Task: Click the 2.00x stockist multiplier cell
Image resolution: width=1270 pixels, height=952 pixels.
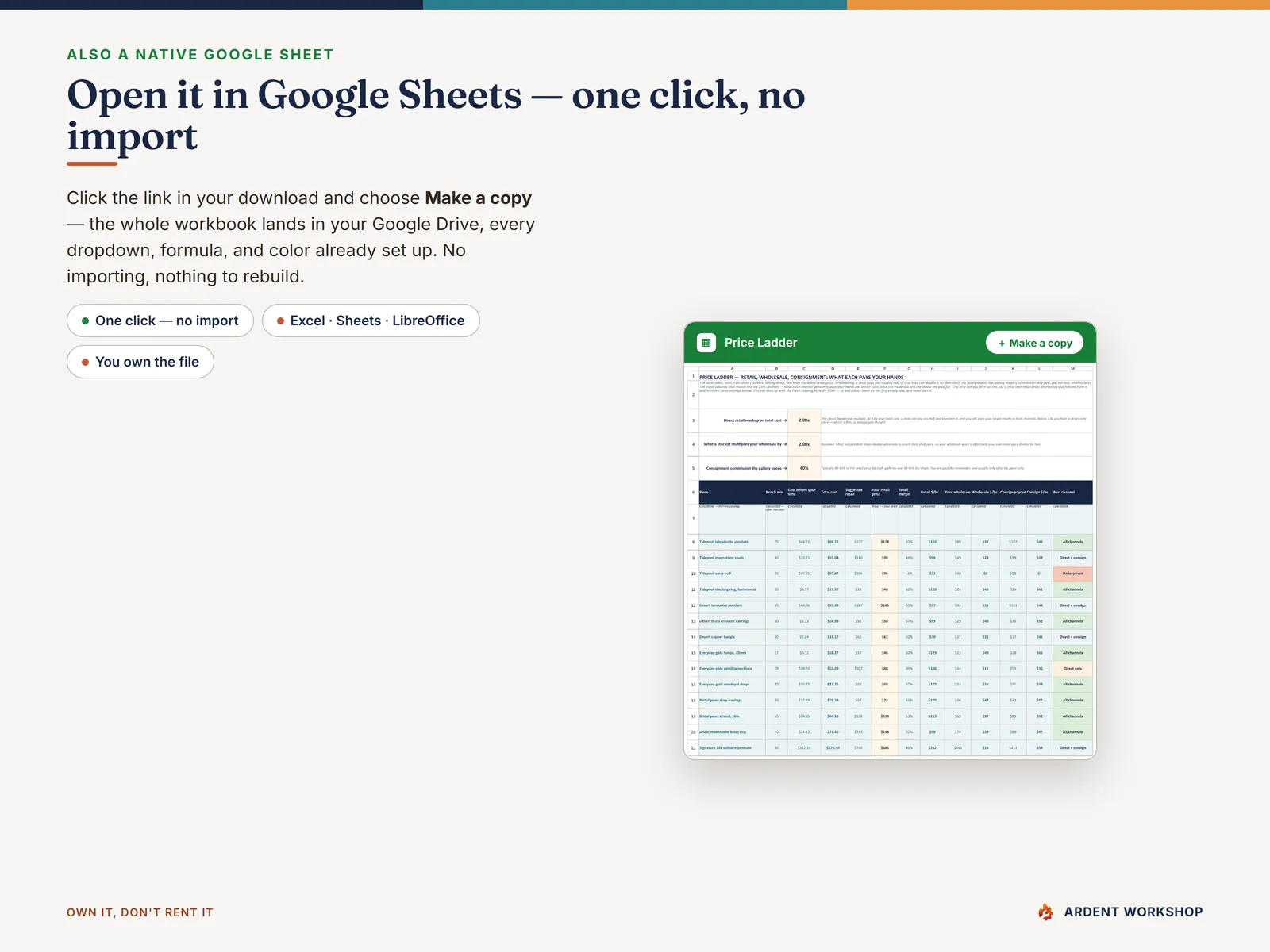Action: click(x=804, y=444)
